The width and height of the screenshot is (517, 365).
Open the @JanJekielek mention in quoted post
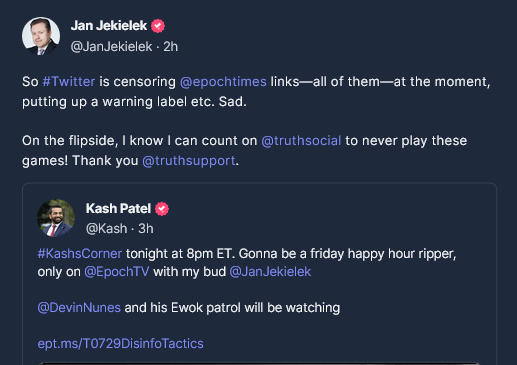tap(270, 272)
